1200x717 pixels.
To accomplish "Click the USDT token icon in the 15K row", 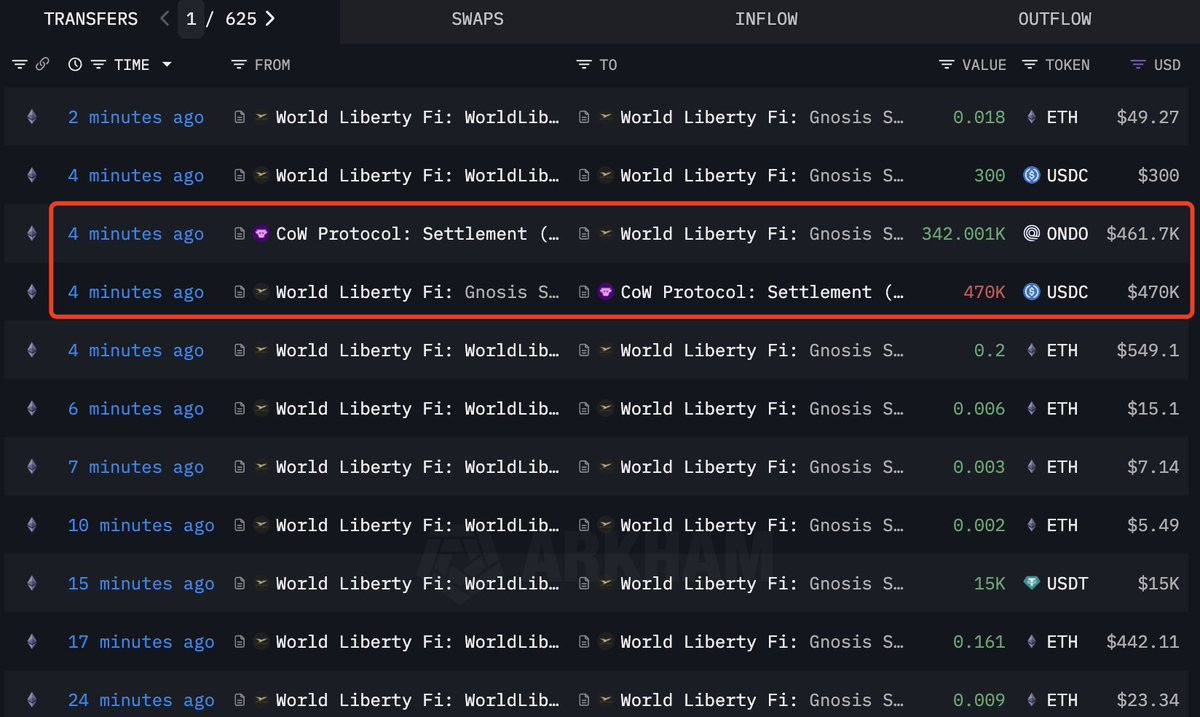I will 1031,584.
